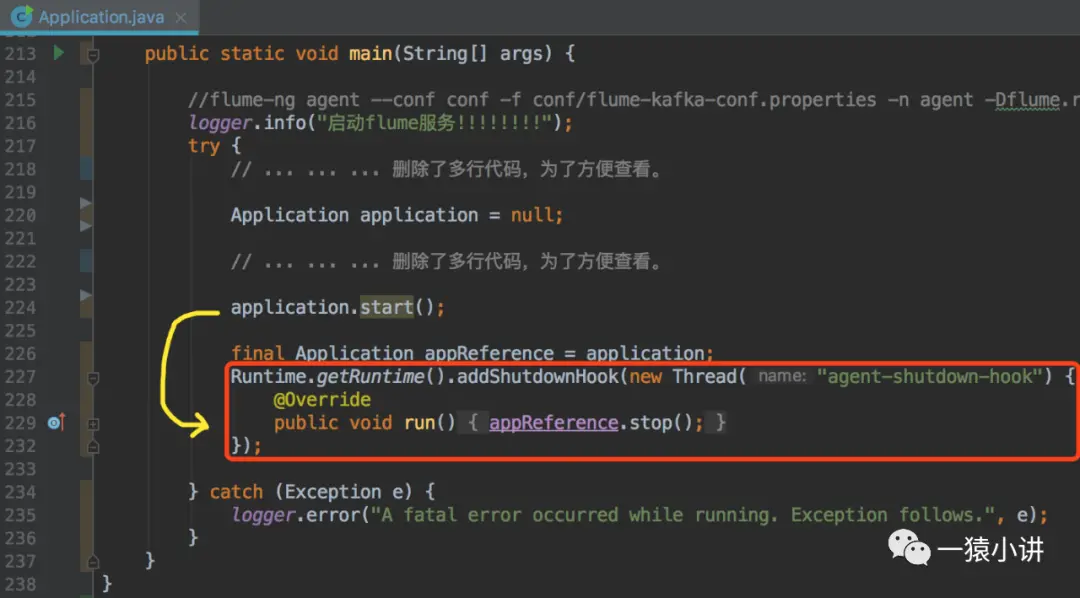Image resolution: width=1080 pixels, height=598 pixels.
Task: Click line number 229 in the gutter
Action: pos(20,422)
